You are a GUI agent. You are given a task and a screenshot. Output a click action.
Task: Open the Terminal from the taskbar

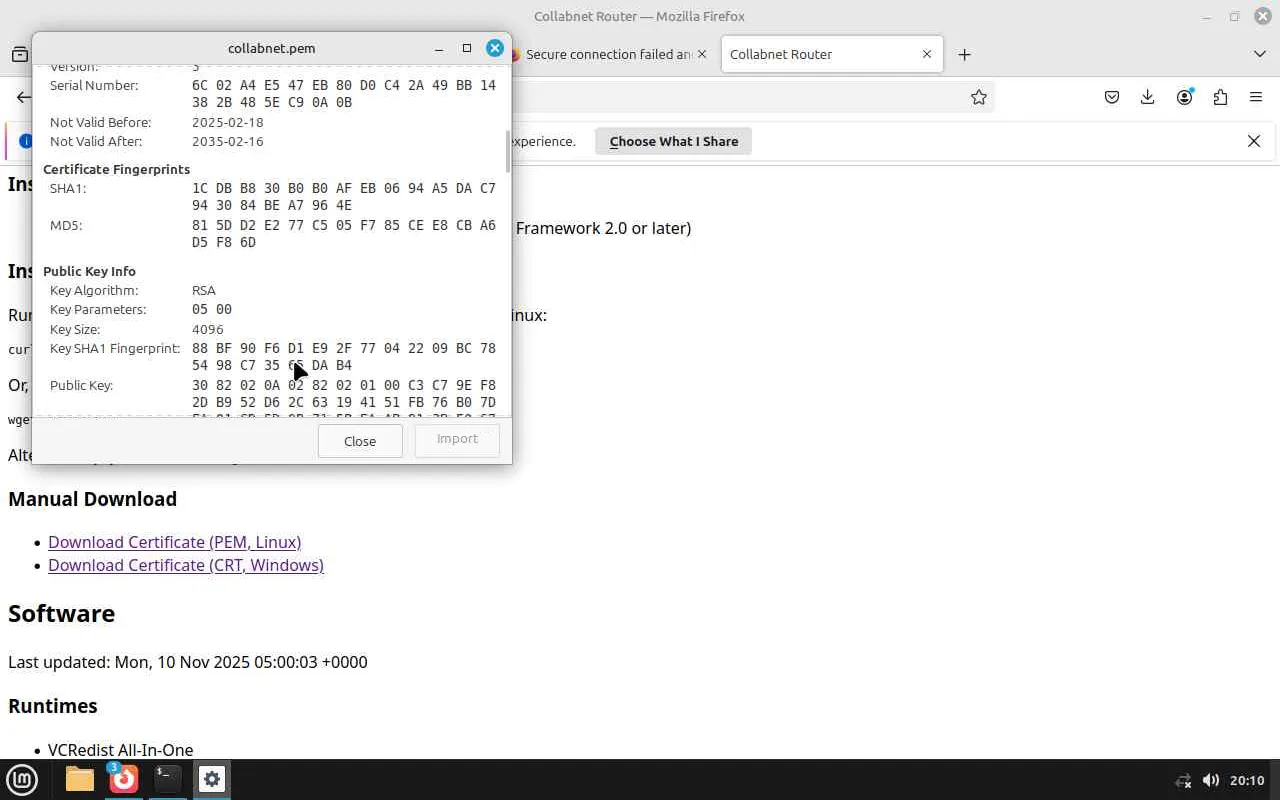(167, 779)
